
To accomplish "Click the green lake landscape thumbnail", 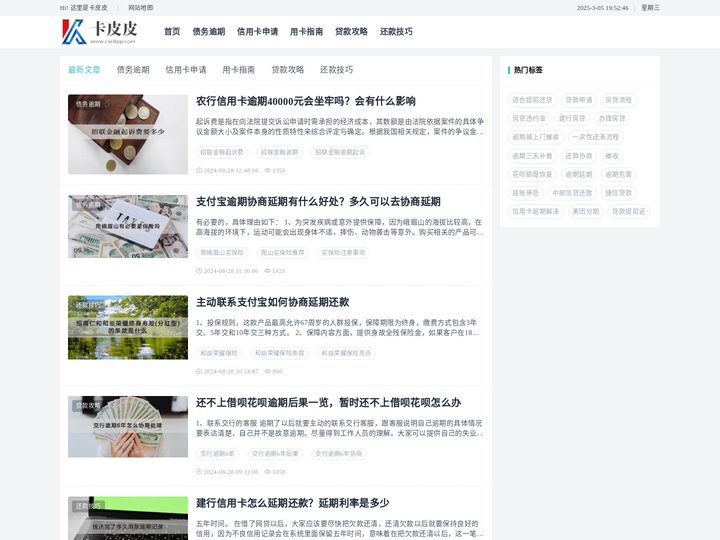I will coord(128,327).
